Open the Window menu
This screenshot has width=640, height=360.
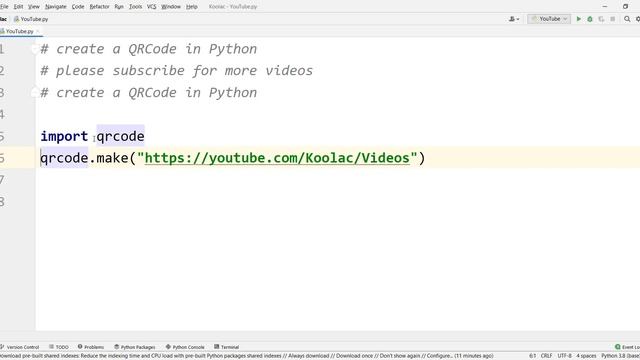click(171, 7)
